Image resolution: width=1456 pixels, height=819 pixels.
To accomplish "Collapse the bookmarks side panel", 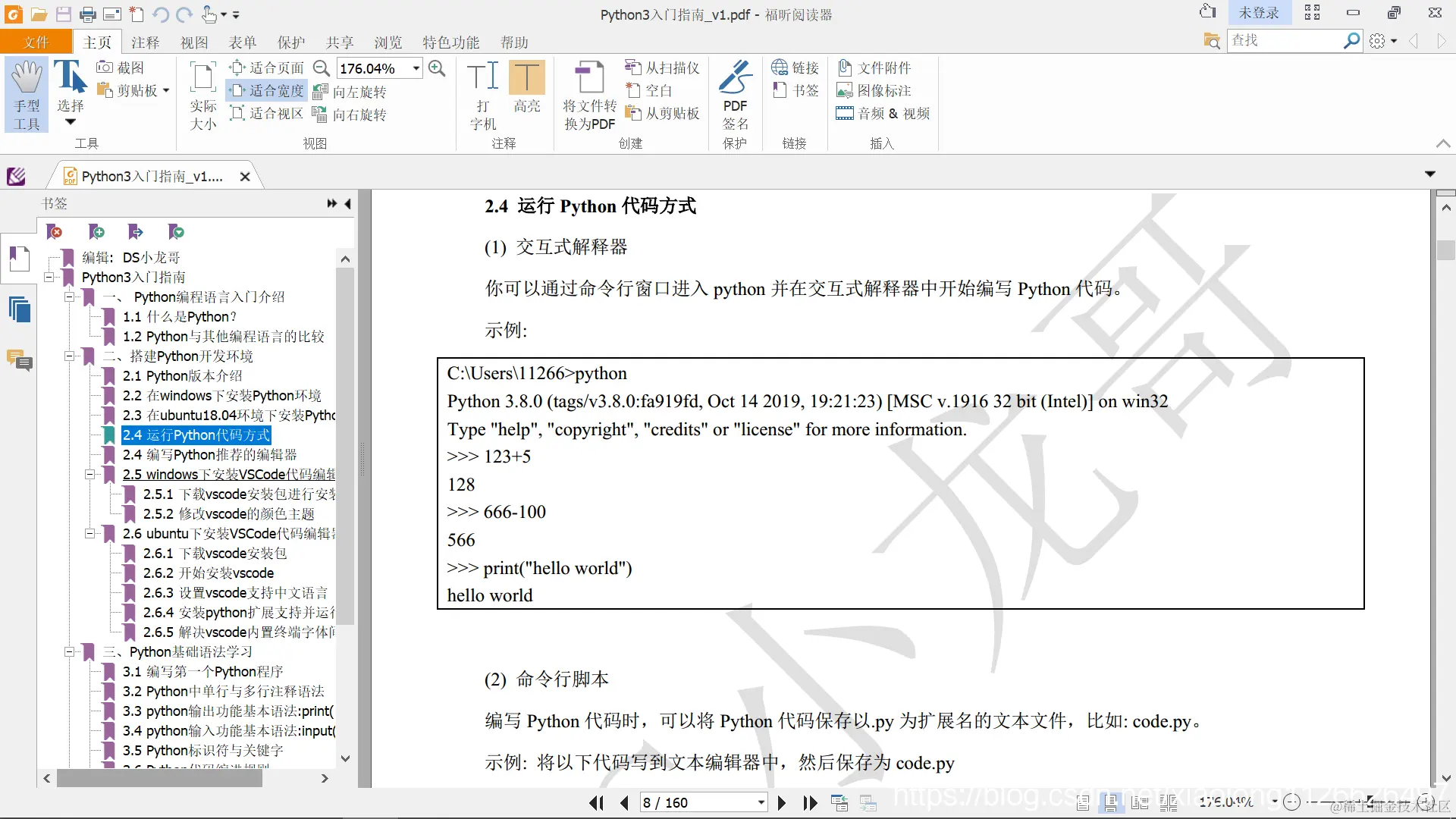I will [x=348, y=203].
